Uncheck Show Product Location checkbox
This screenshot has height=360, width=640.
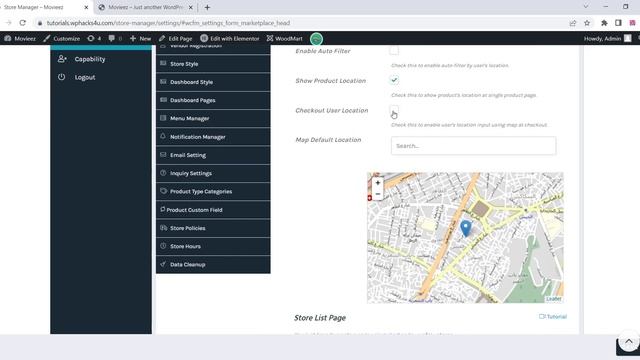(x=394, y=80)
